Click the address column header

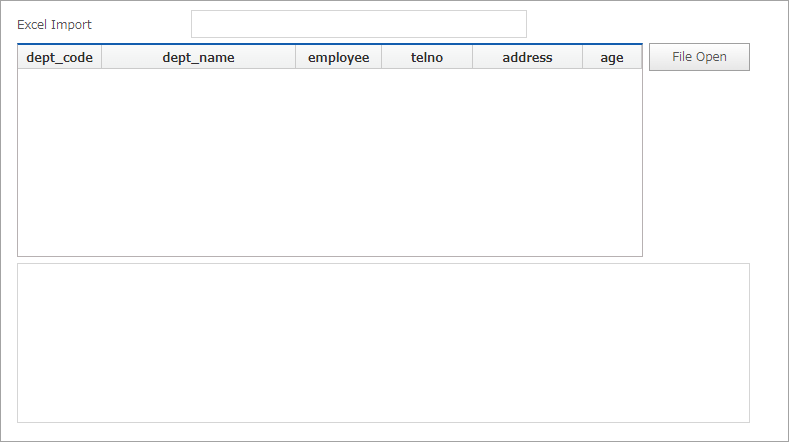coord(527,58)
